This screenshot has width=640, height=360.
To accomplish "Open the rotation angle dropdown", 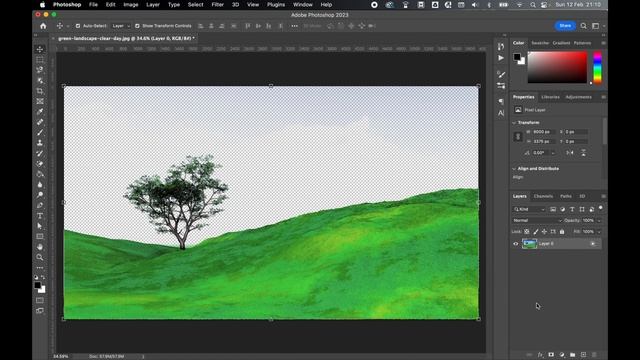I will point(553,153).
